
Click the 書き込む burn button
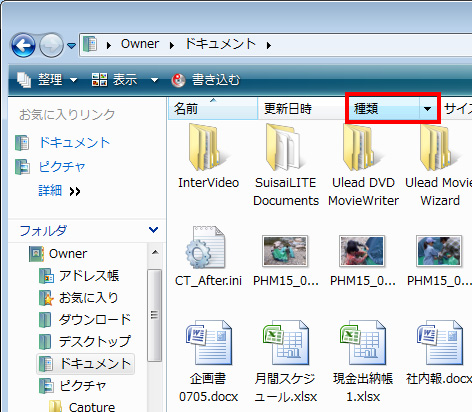pos(206,80)
